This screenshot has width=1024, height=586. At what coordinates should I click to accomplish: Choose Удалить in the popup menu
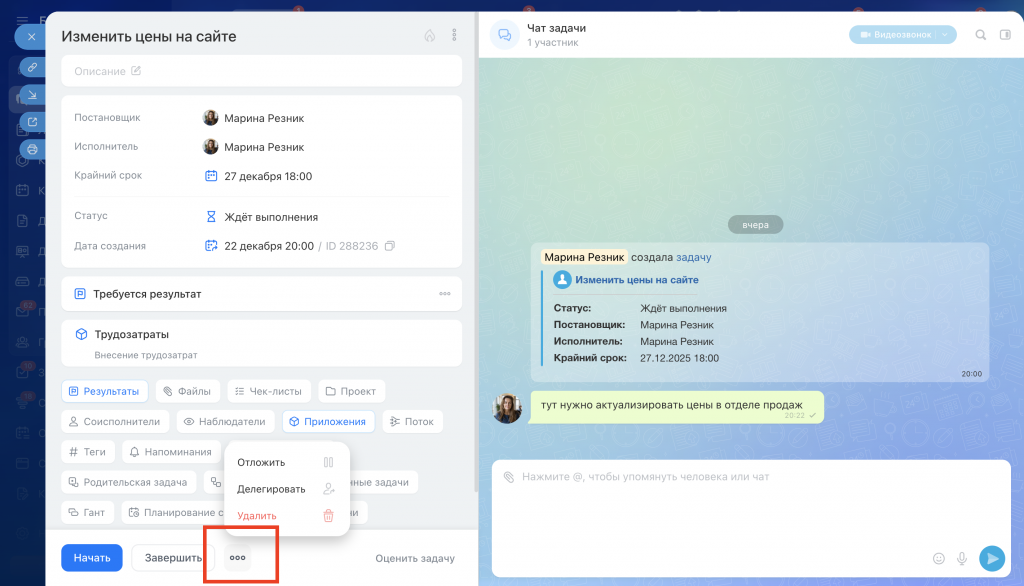(x=257, y=516)
